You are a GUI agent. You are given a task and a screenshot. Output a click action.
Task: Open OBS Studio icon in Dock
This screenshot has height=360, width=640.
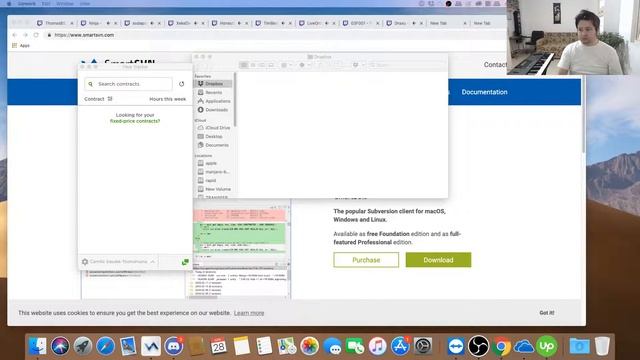click(478, 346)
